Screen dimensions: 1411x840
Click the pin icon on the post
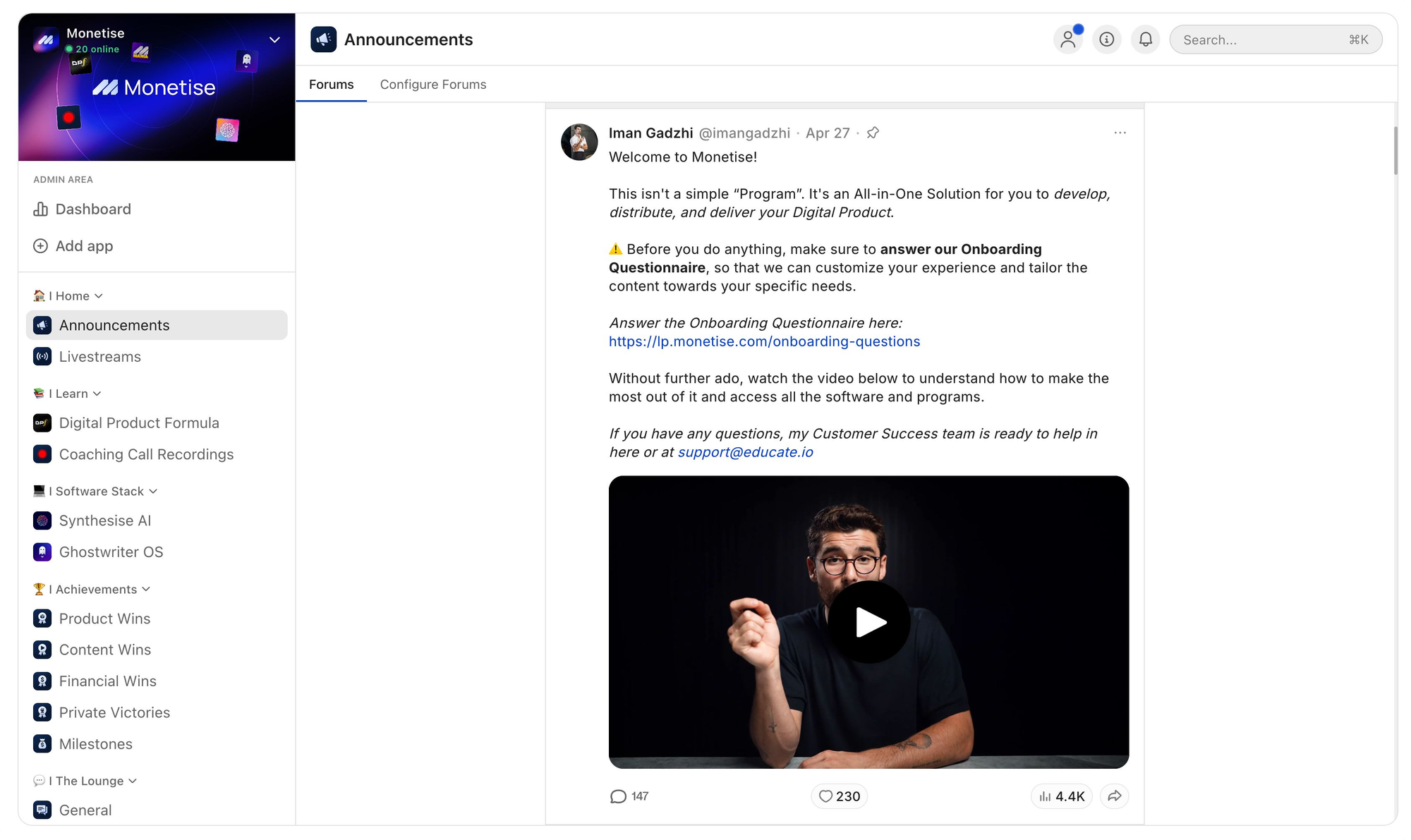pyautogui.click(x=873, y=133)
